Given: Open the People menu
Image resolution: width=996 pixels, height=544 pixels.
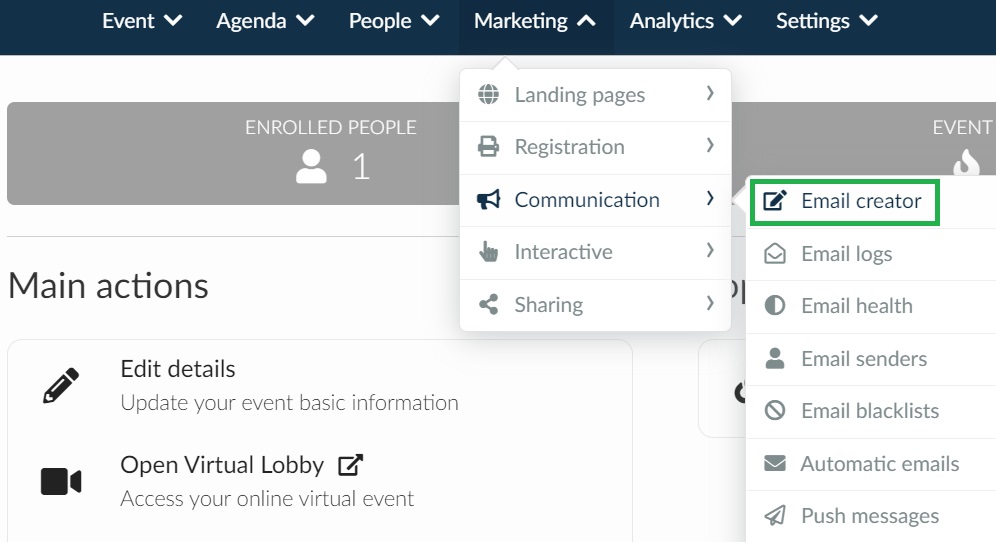Looking at the screenshot, I should tap(394, 21).
